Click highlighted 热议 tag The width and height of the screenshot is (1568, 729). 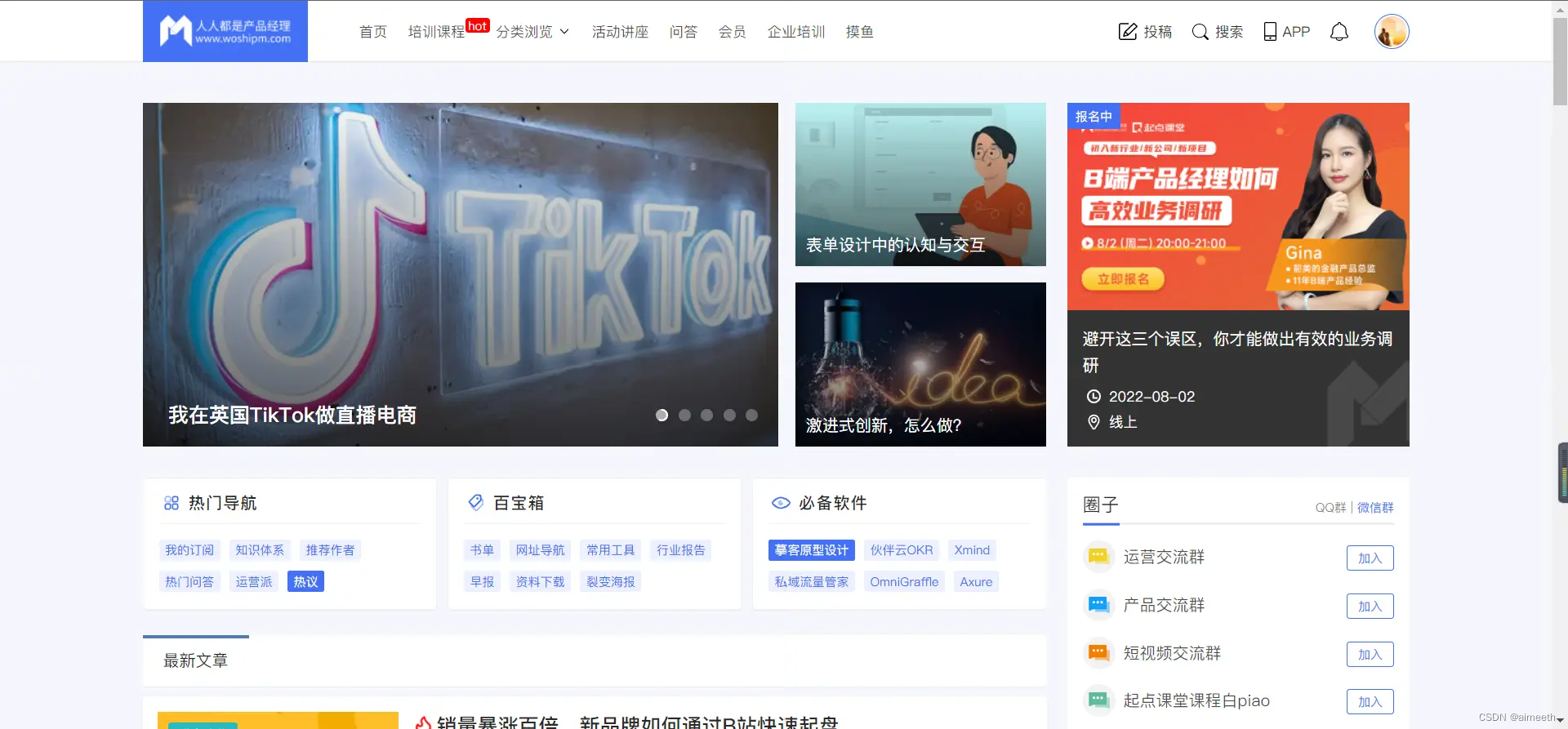(x=305, y=582)
